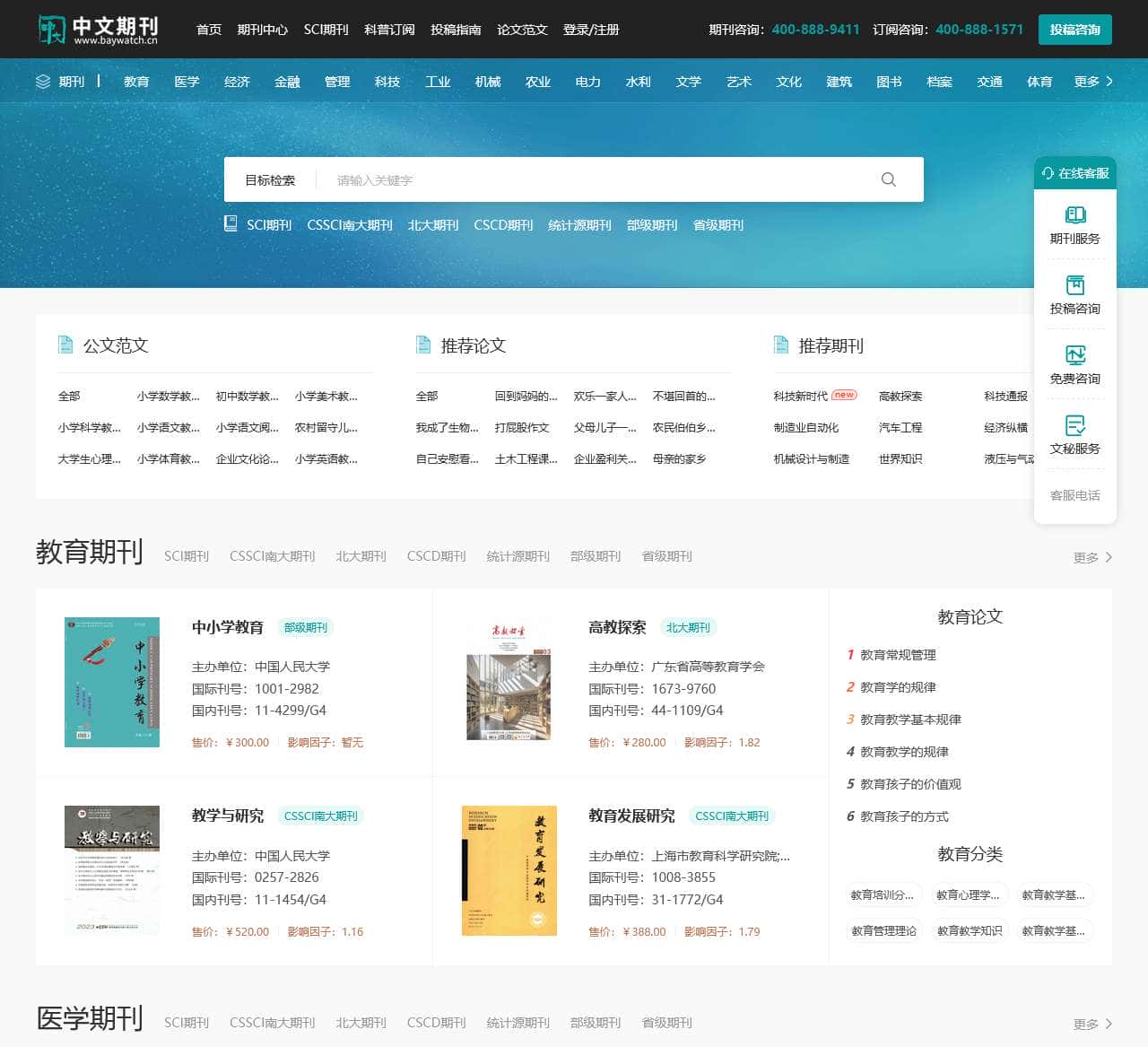Click 北大期刊 tag on 高教探索
The image size is (1148, 1047).
688,627
